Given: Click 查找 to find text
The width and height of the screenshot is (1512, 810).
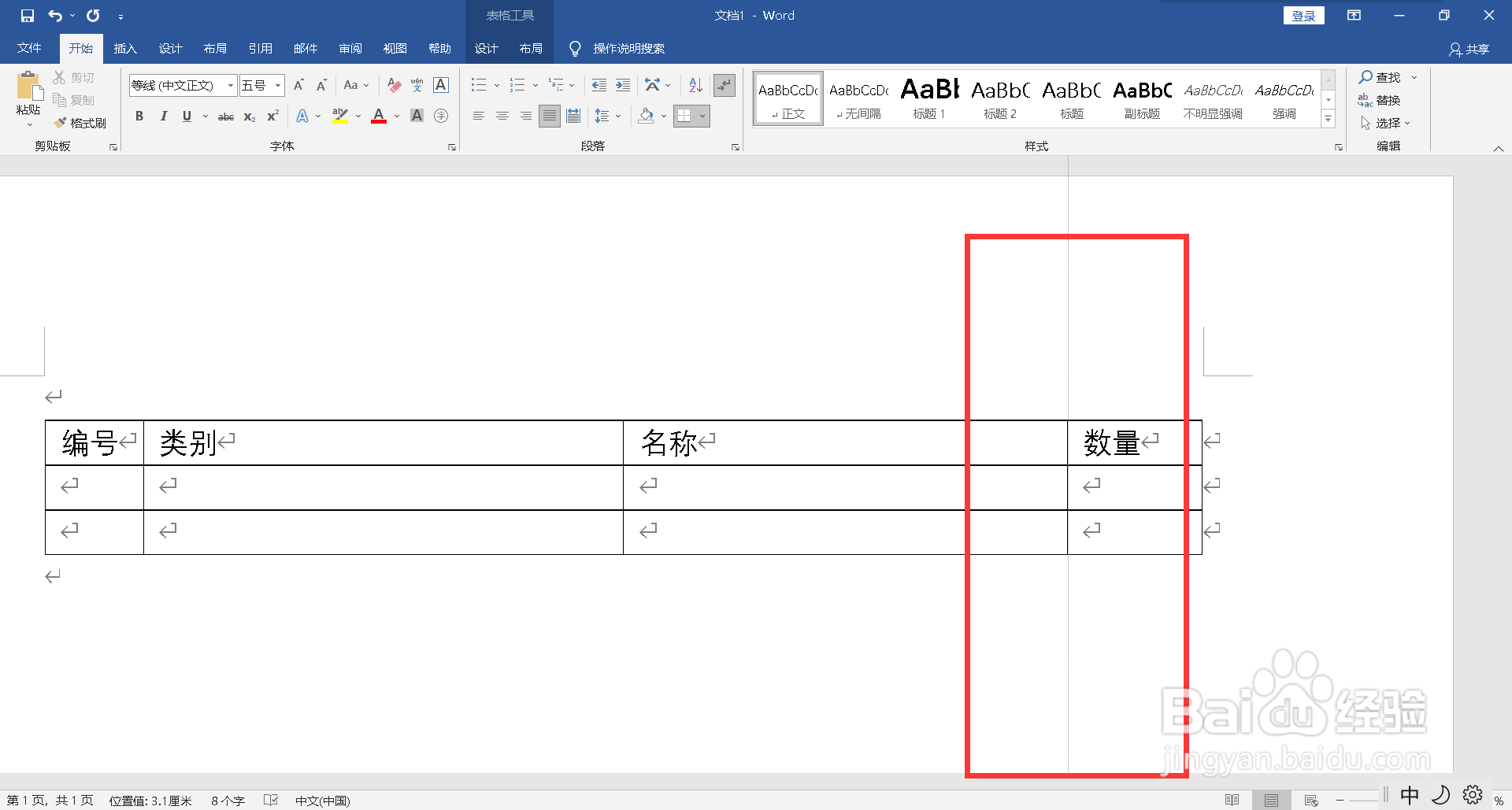Looking at the screenshot, I should [x=1380, y=77].
